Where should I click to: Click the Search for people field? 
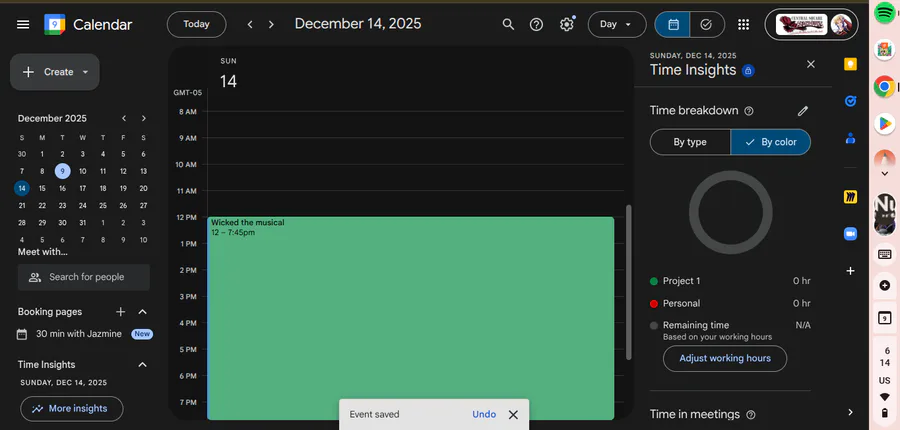coord(86,277)
